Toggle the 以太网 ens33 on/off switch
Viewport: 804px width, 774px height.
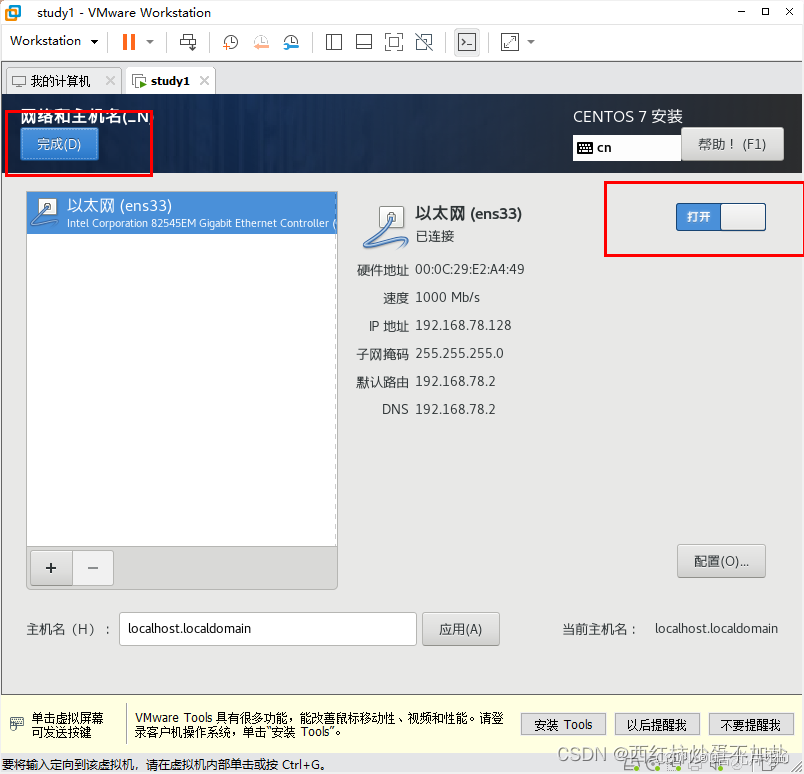(720, 217)
